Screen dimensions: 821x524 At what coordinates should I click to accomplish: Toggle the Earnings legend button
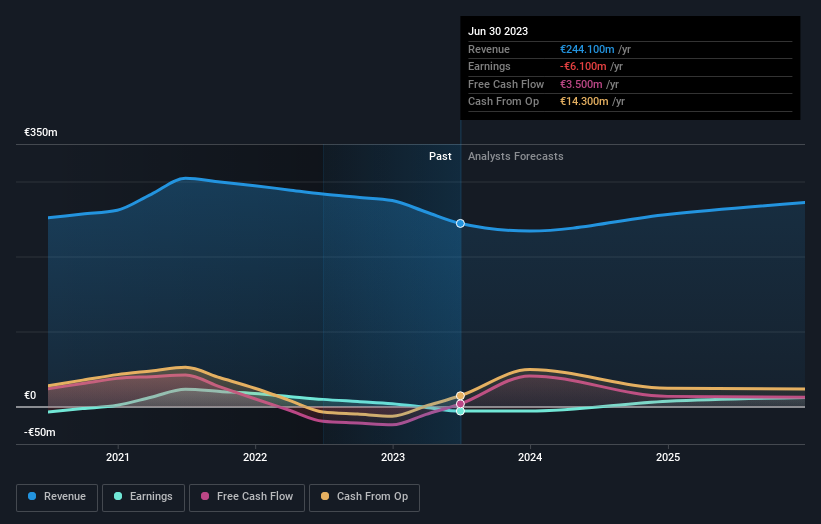coord(143,497)
